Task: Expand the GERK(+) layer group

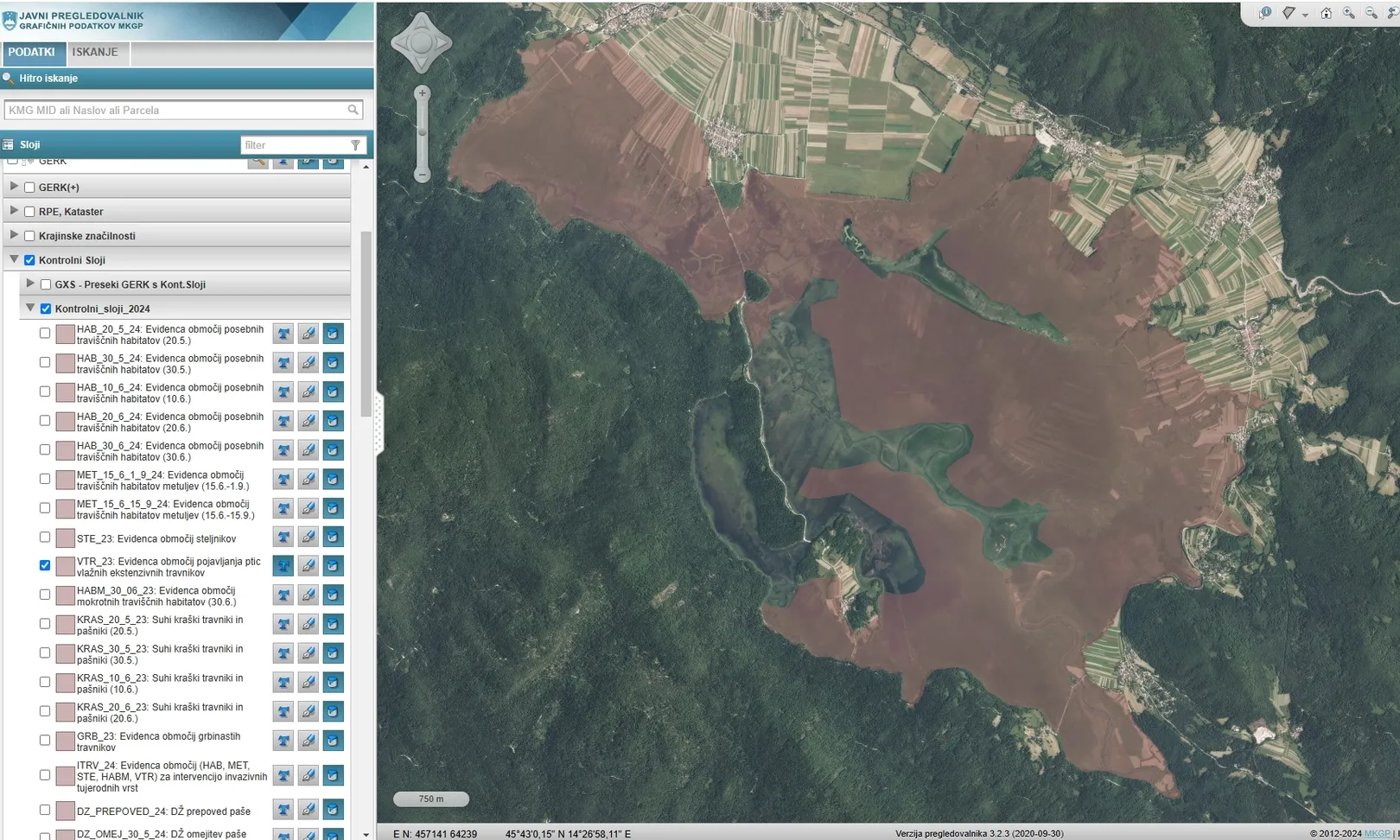Action: [x=14, y=187]
